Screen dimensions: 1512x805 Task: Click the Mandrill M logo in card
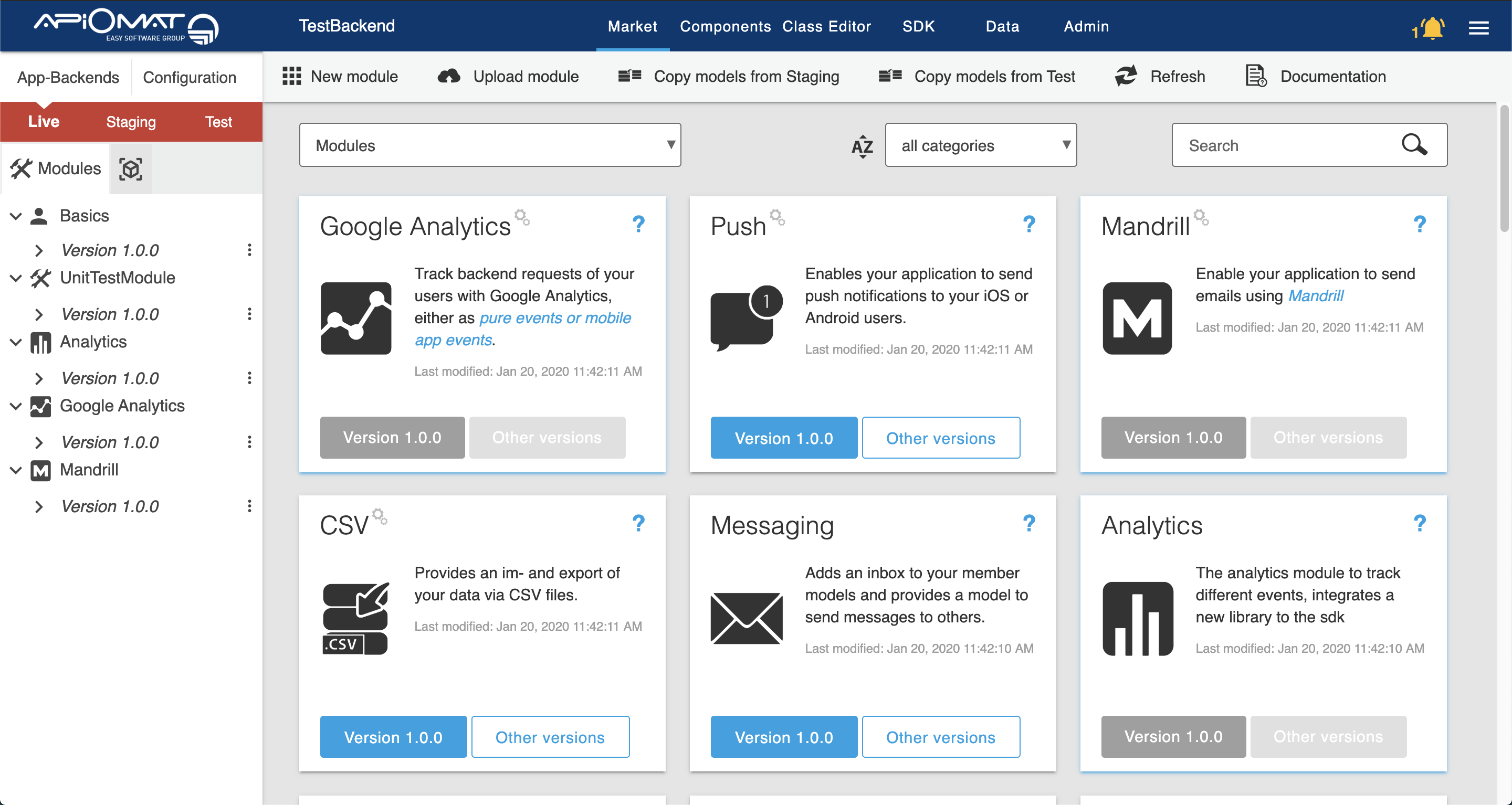click(1137, 318)
